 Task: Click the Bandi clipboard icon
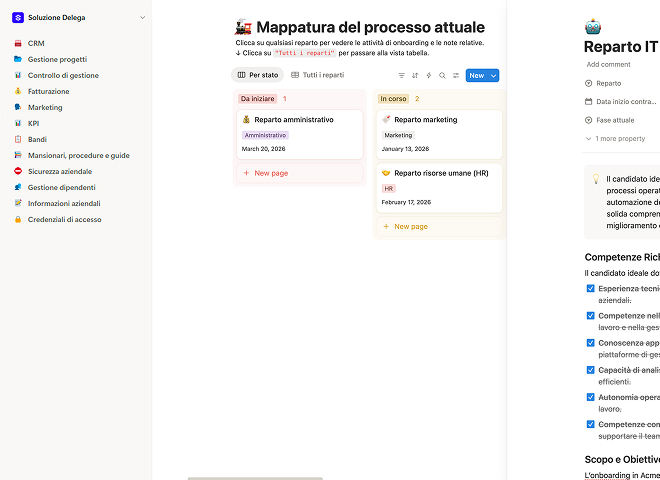coord(18,139)
